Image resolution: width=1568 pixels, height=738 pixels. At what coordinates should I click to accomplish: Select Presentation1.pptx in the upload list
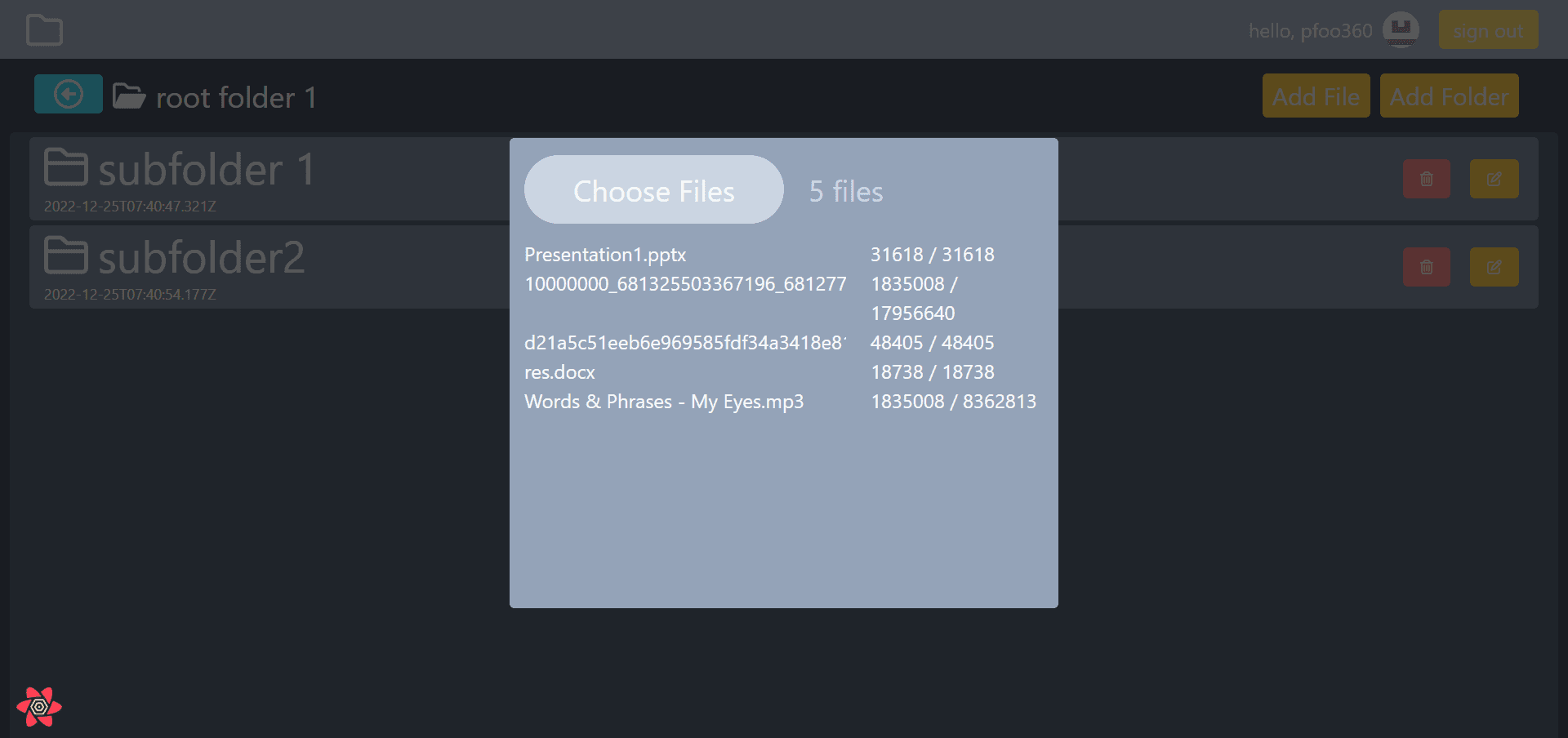(605, 255)
